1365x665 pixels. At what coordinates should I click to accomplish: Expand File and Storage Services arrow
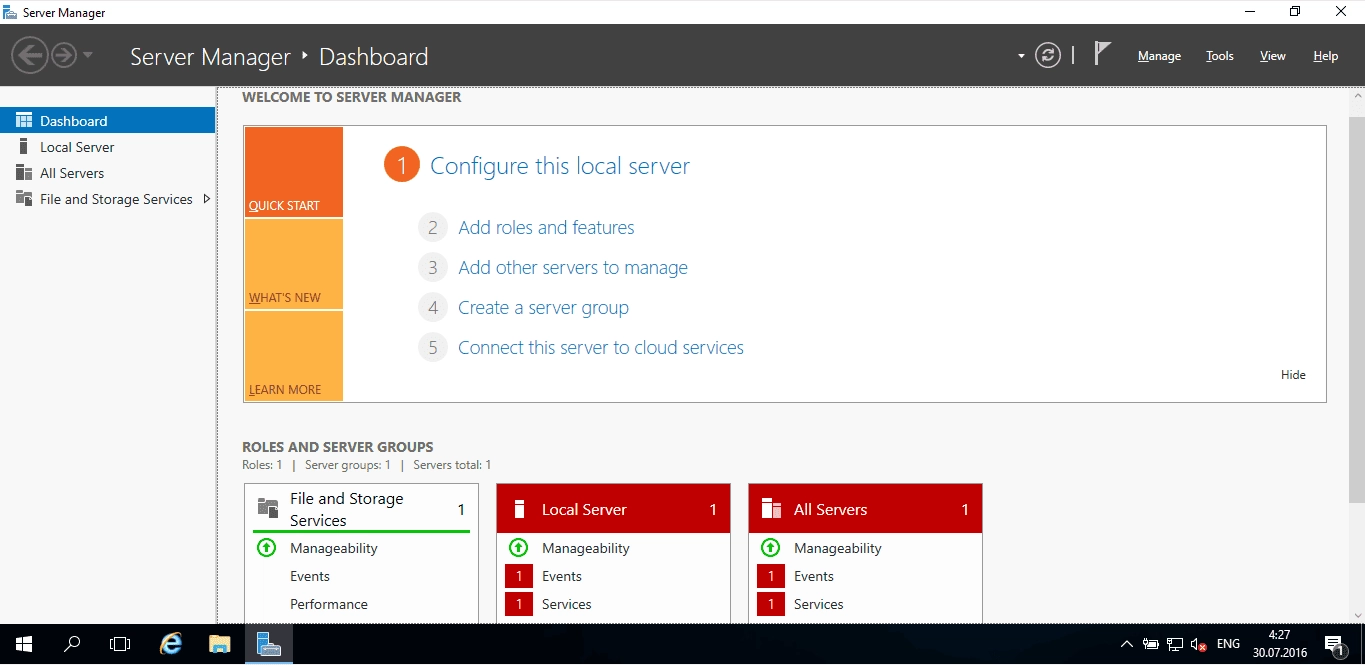point(206,199)
